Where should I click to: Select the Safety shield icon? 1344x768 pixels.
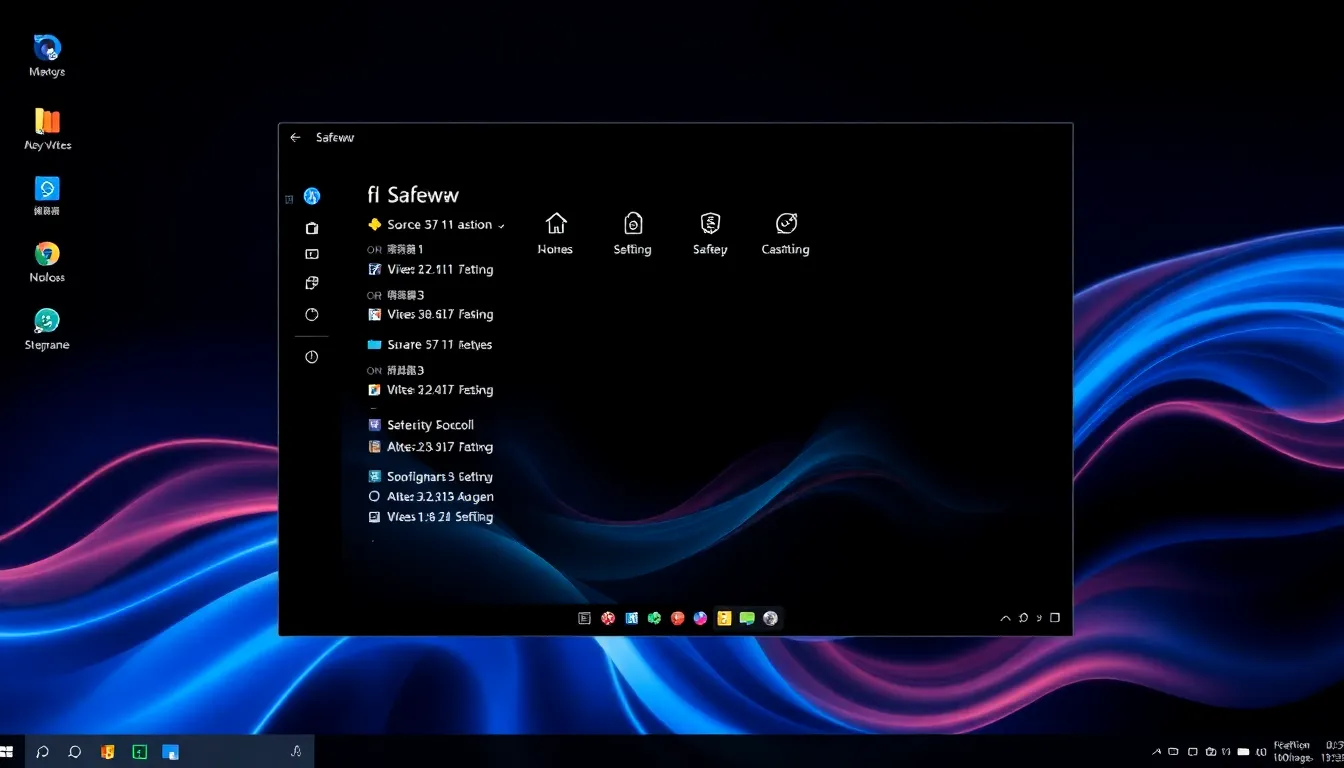click(x=710, y=223)
